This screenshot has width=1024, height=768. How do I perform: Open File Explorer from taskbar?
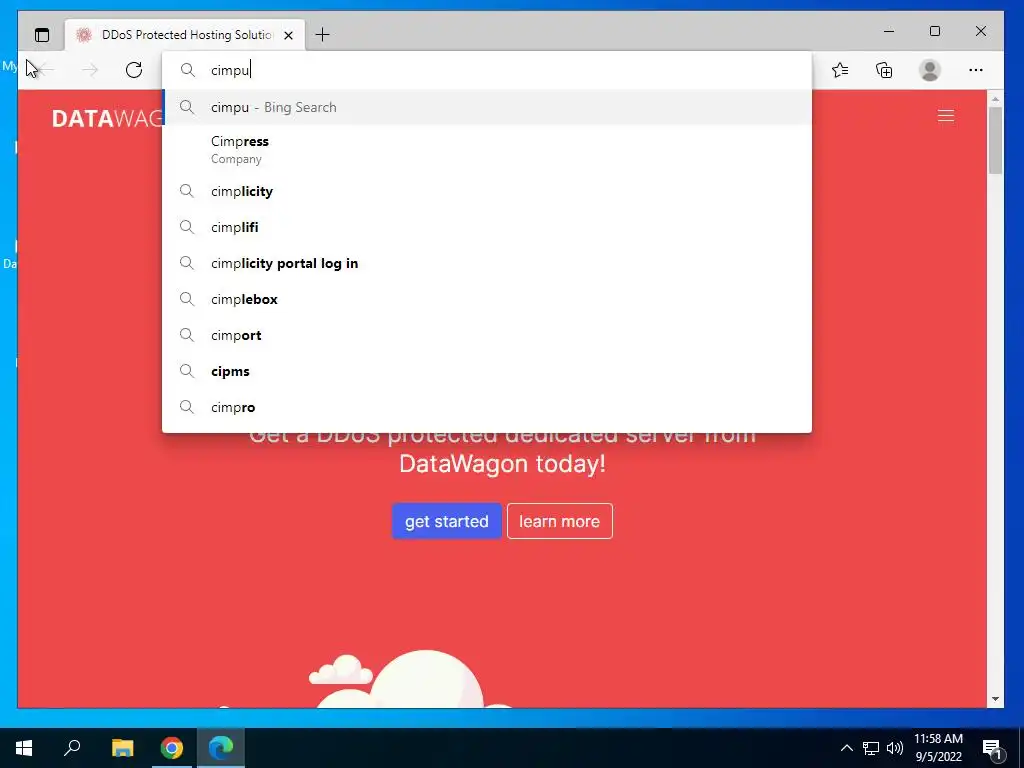click(122, 748)
